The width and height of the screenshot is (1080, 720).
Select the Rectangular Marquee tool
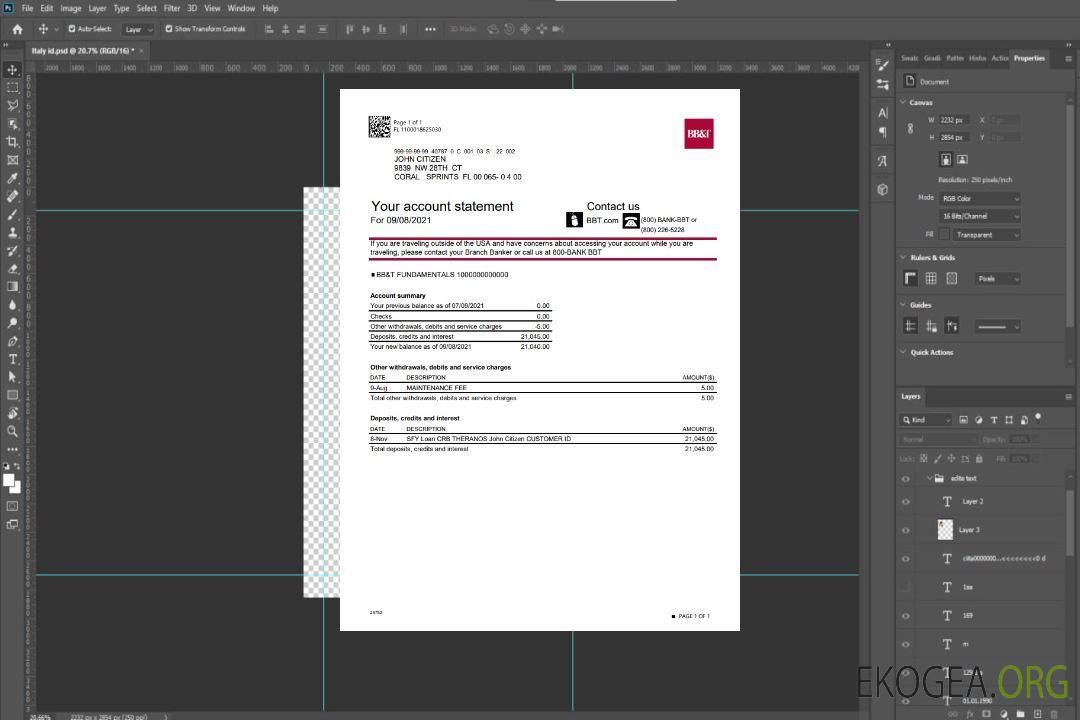[12, 88]
